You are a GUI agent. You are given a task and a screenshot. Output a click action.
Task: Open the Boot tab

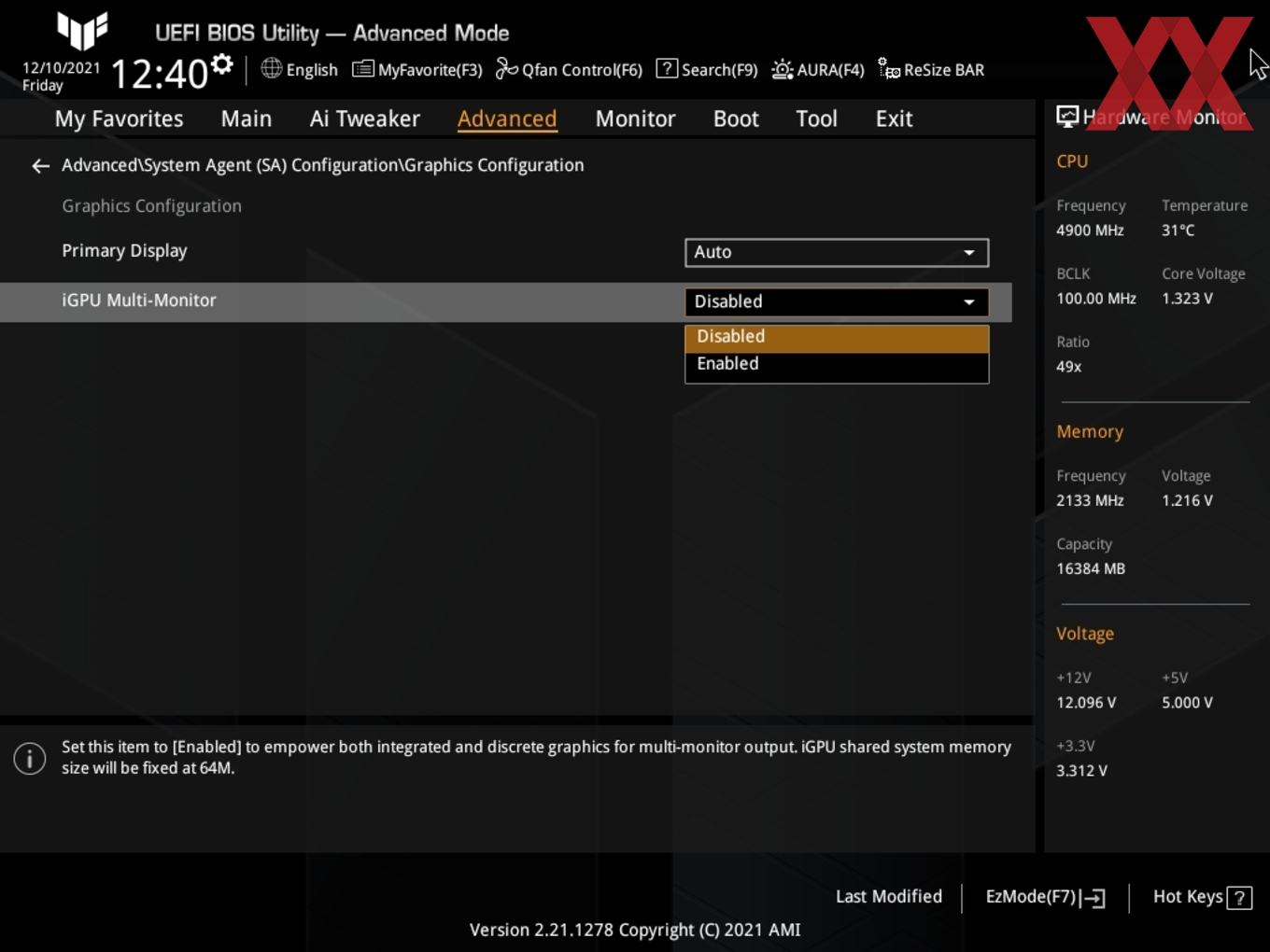click(x=736, y=119)
